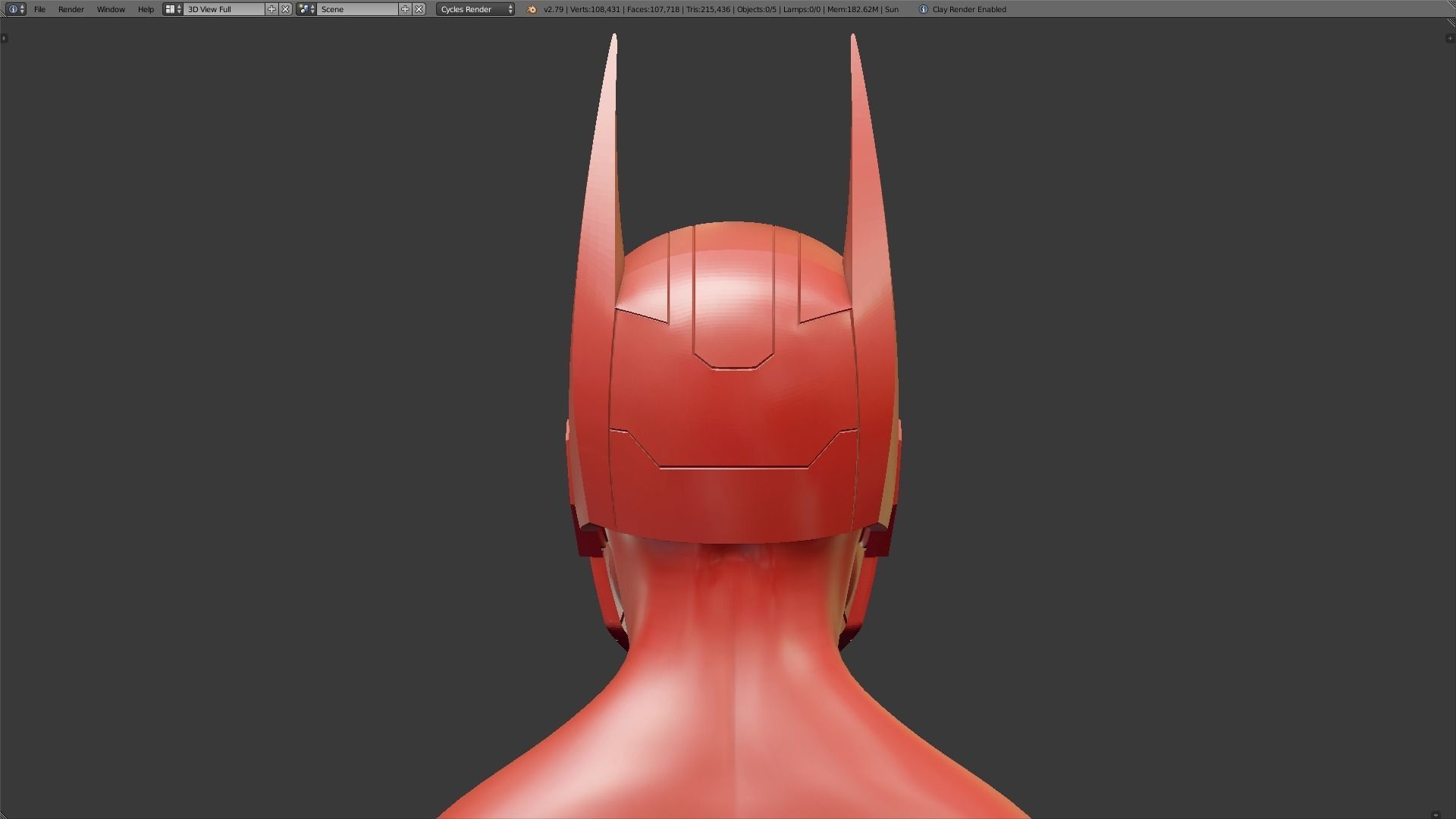Delete the current scene
The image size is (1456, 819).
coord(419,9)
